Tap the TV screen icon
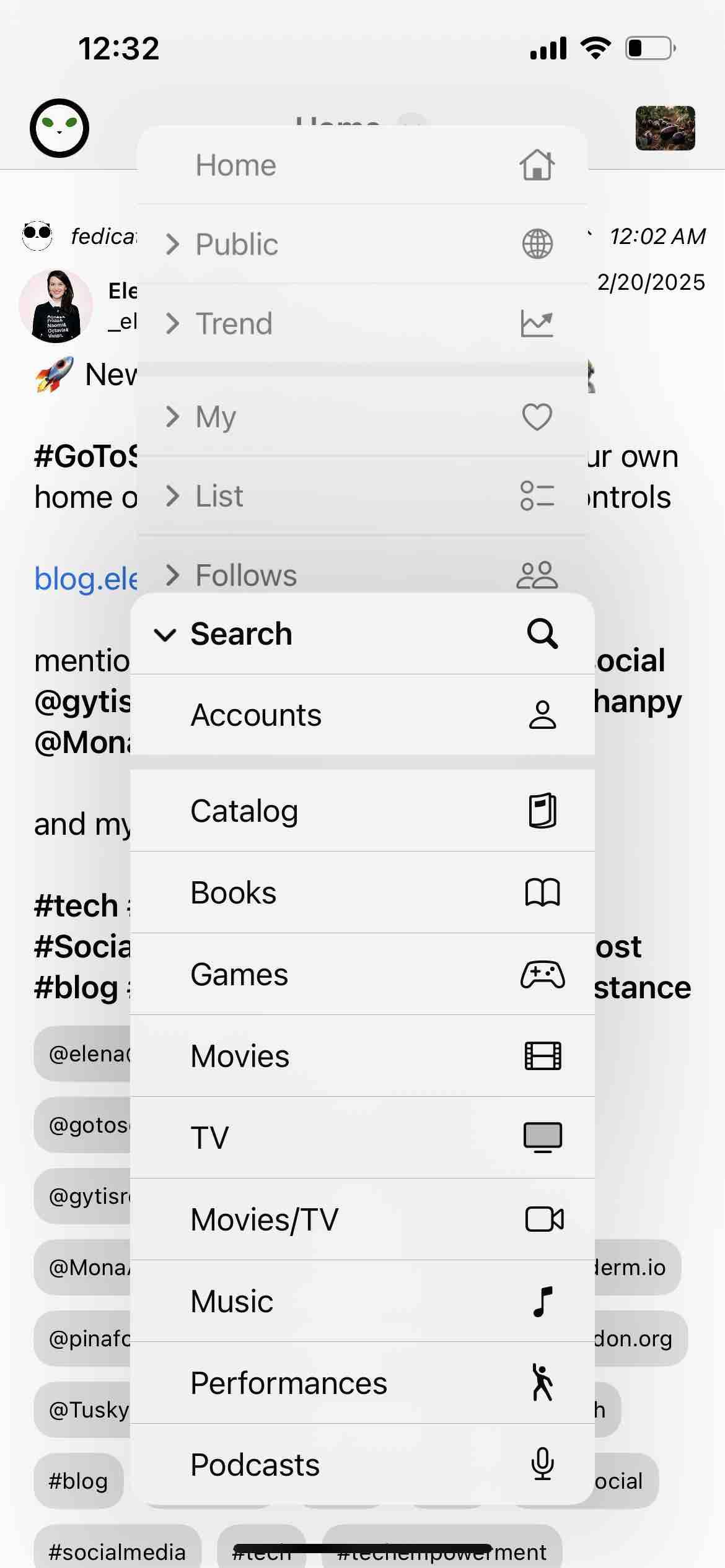Viewport: 725px width, 1568px height. click(x=542, y=1138)
